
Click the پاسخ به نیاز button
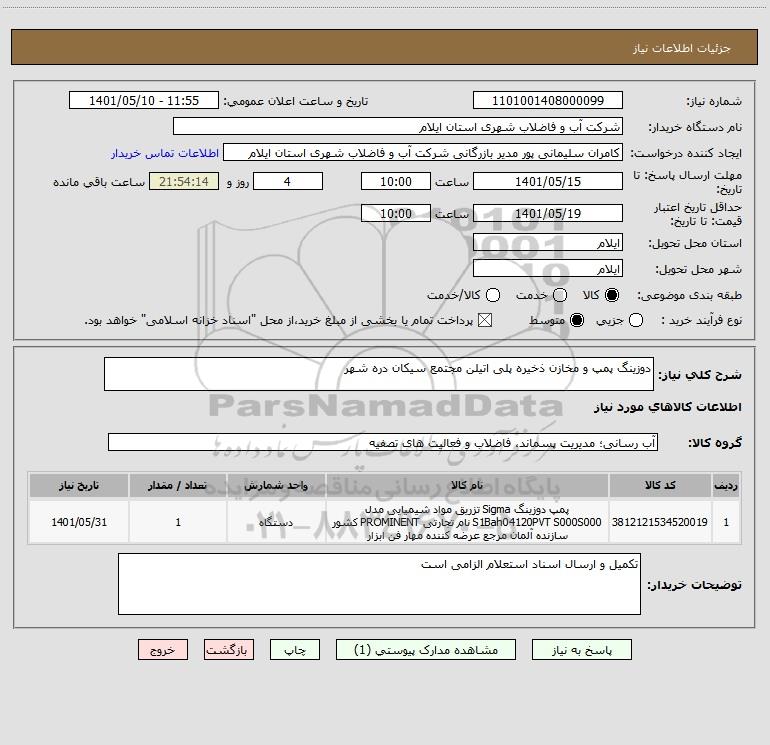(x=581, y=650)
